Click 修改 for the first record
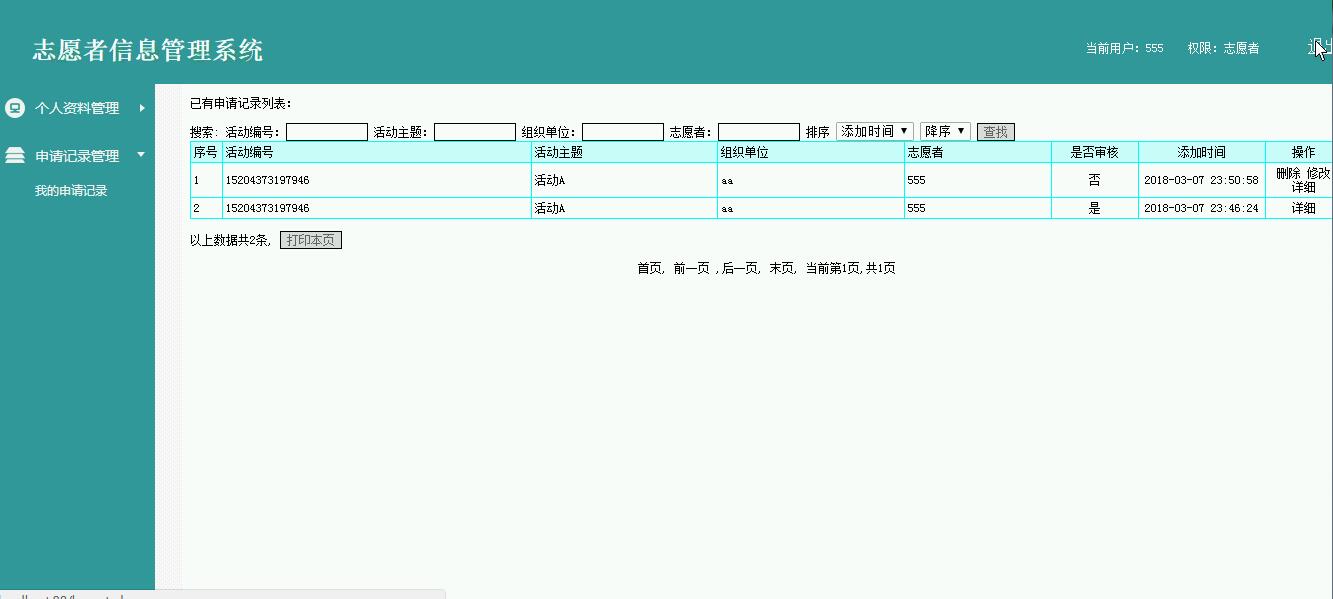Viewport: 1333px width, 599px height. coord(1318,173)
